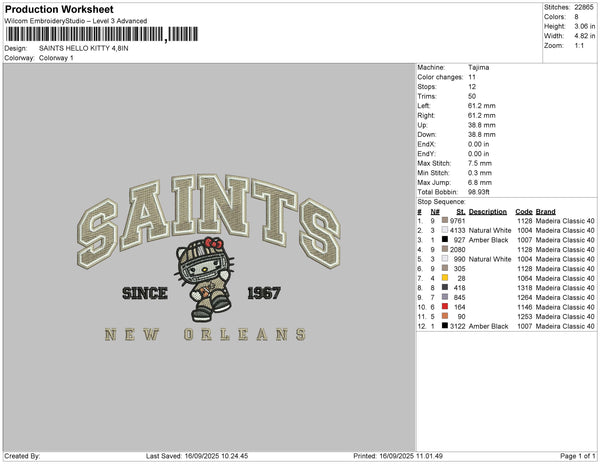Viewport: 600px width, 464px height.
Task: Select the Amber Black swatch in the 3122 stitch row
Action: click(x=445, y=326)
